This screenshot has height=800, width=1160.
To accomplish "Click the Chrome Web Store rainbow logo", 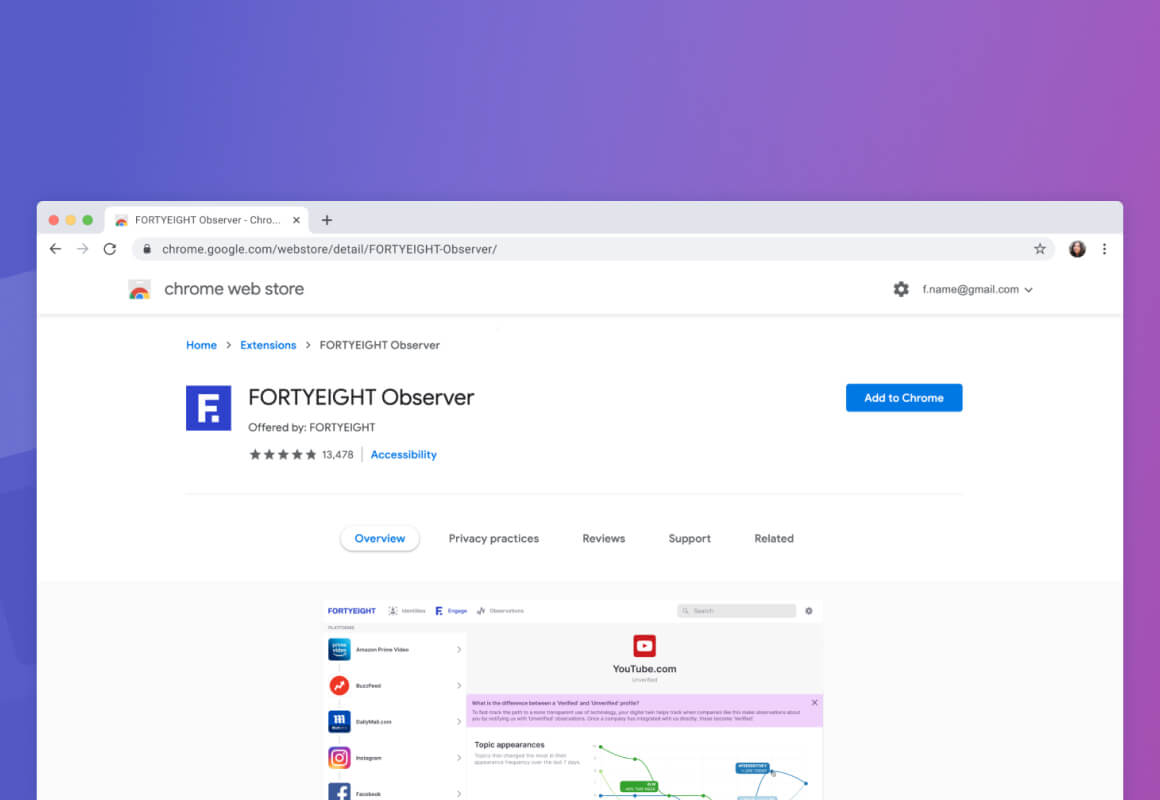I will [x=139, y=290].
